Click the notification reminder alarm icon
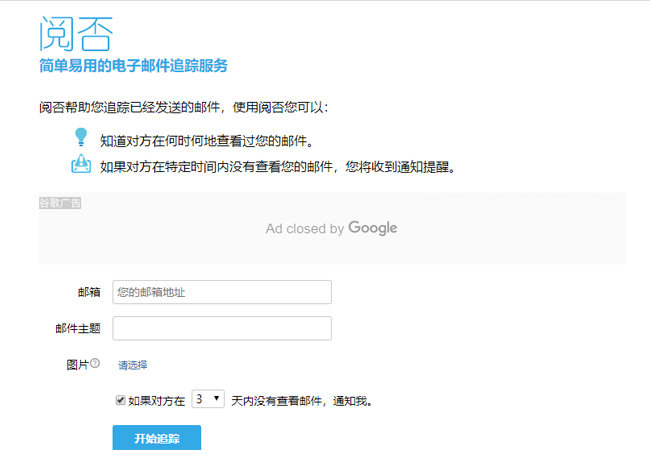 (81, 165)
